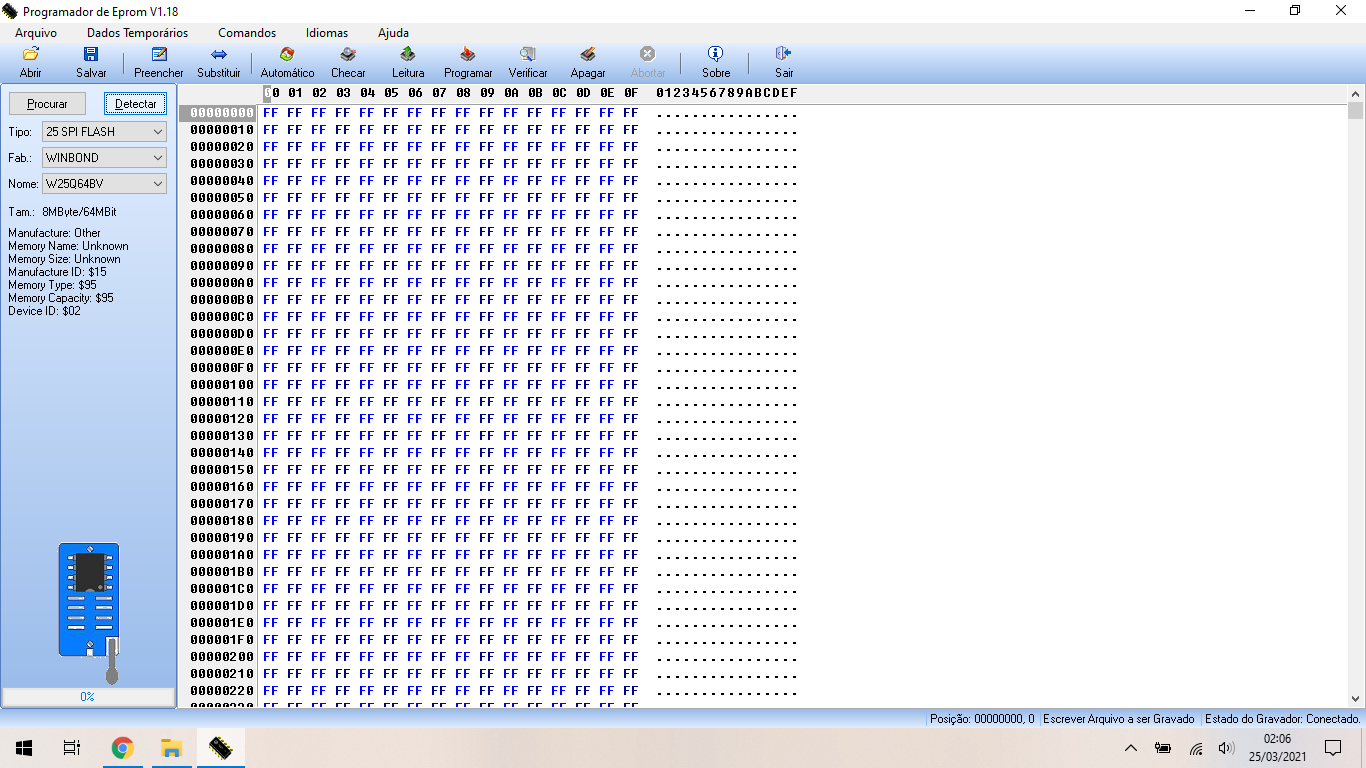Open the notification center icon
This screenshot has height=768, width=1366.
coord(1333,748)
